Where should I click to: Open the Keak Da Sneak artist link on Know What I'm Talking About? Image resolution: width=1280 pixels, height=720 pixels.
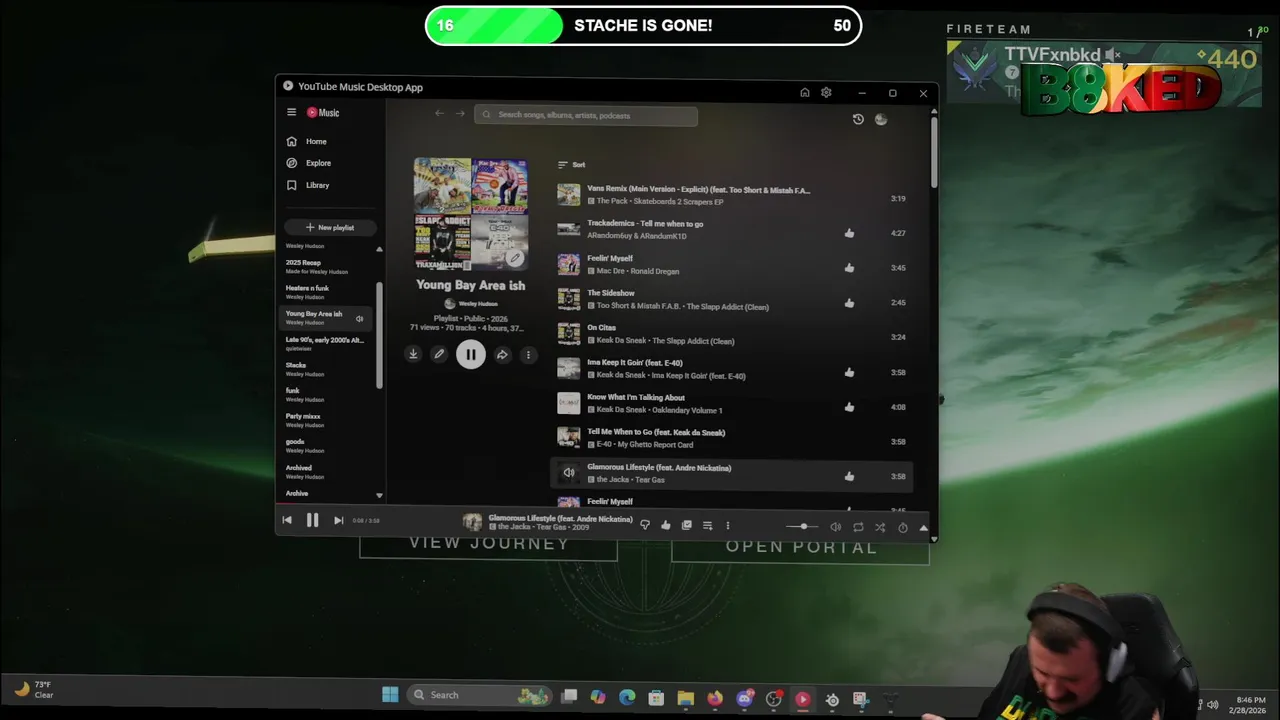621,410
